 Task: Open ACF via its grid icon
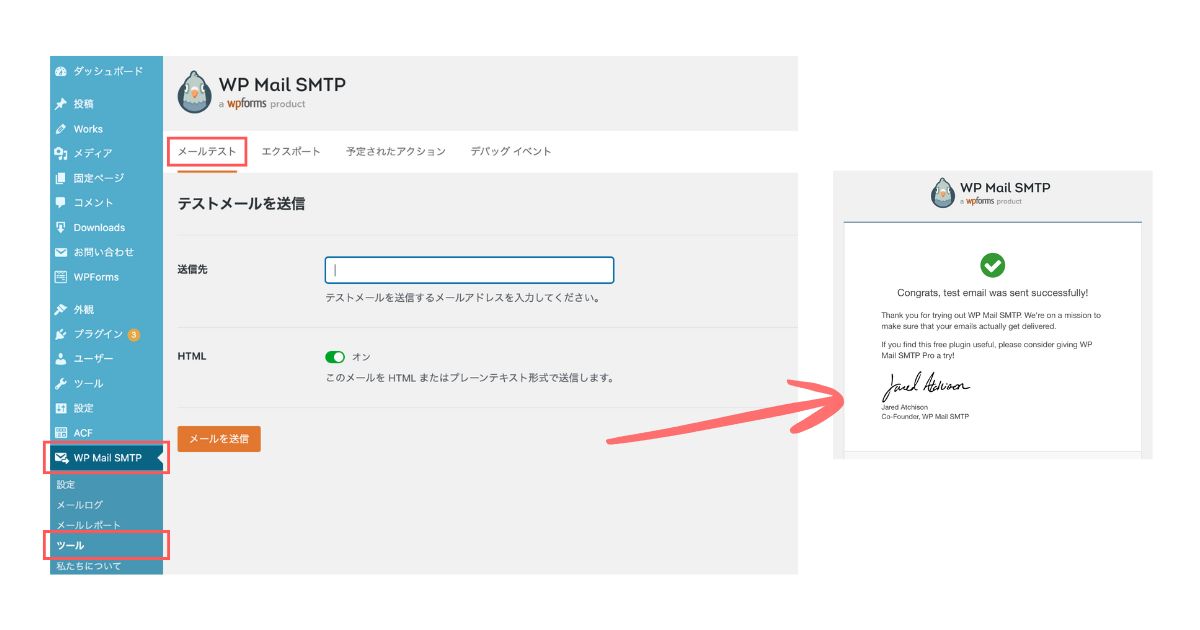tap(61, 433)
